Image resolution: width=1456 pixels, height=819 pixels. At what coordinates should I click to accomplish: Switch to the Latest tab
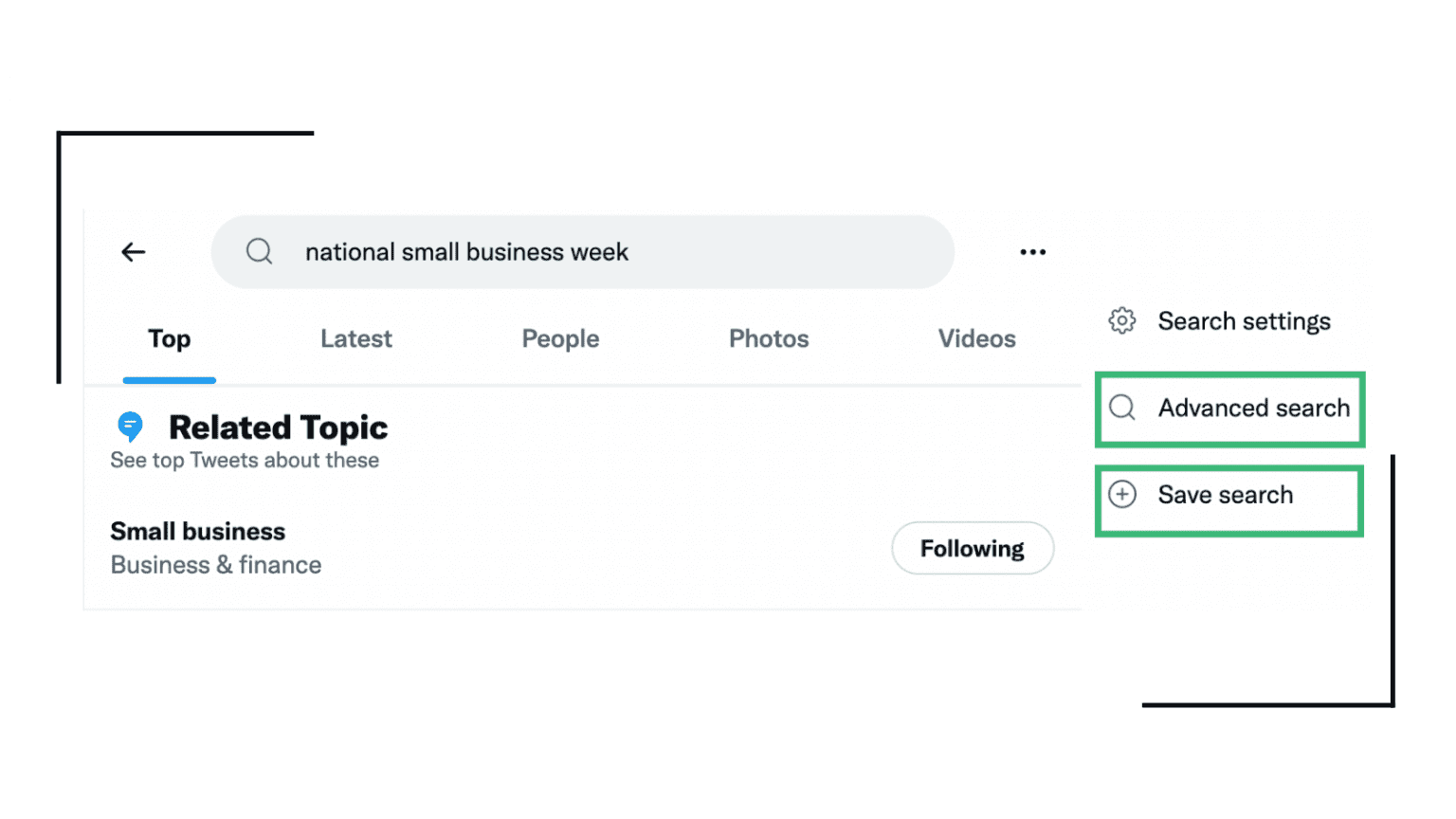tap(355, 338)
